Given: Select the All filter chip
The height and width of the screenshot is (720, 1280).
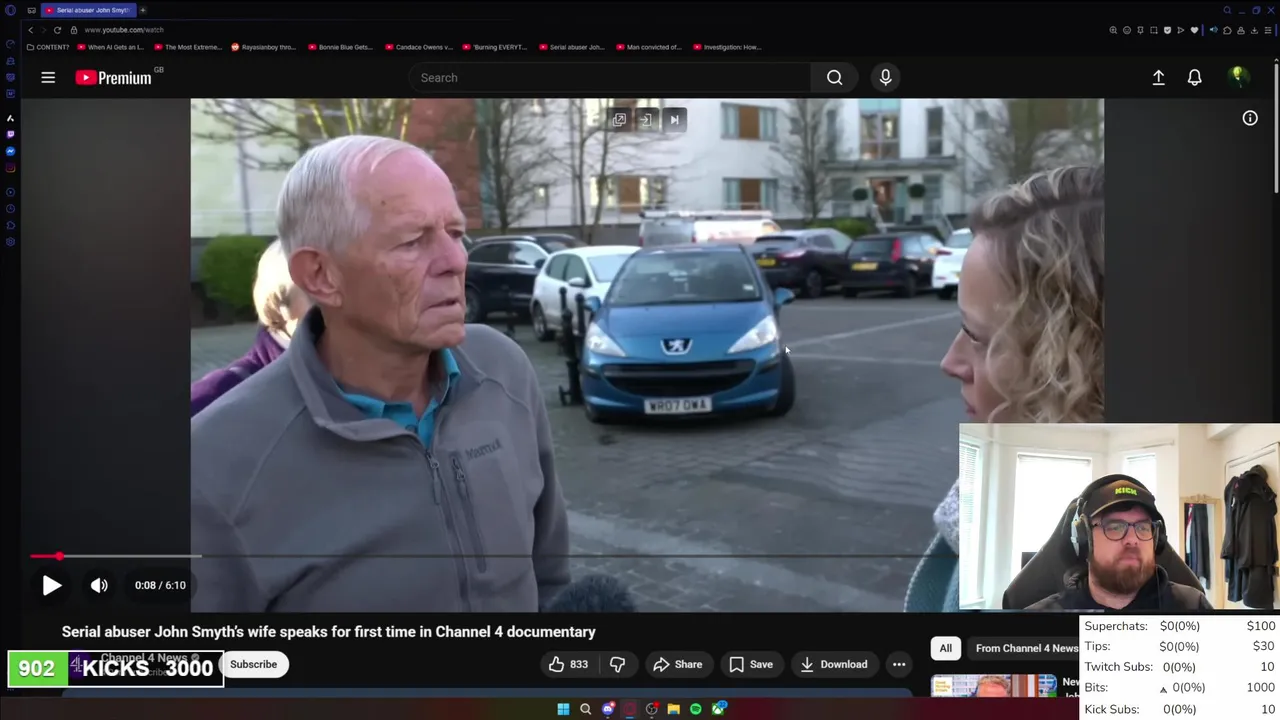Looking at the screenshot, I should [x=945, y=648].
